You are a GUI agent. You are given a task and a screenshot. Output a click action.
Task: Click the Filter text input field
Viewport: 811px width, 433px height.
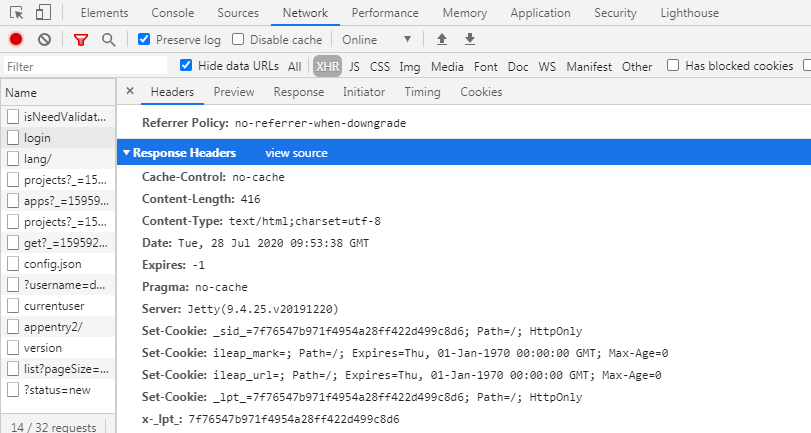coord(86,66)
